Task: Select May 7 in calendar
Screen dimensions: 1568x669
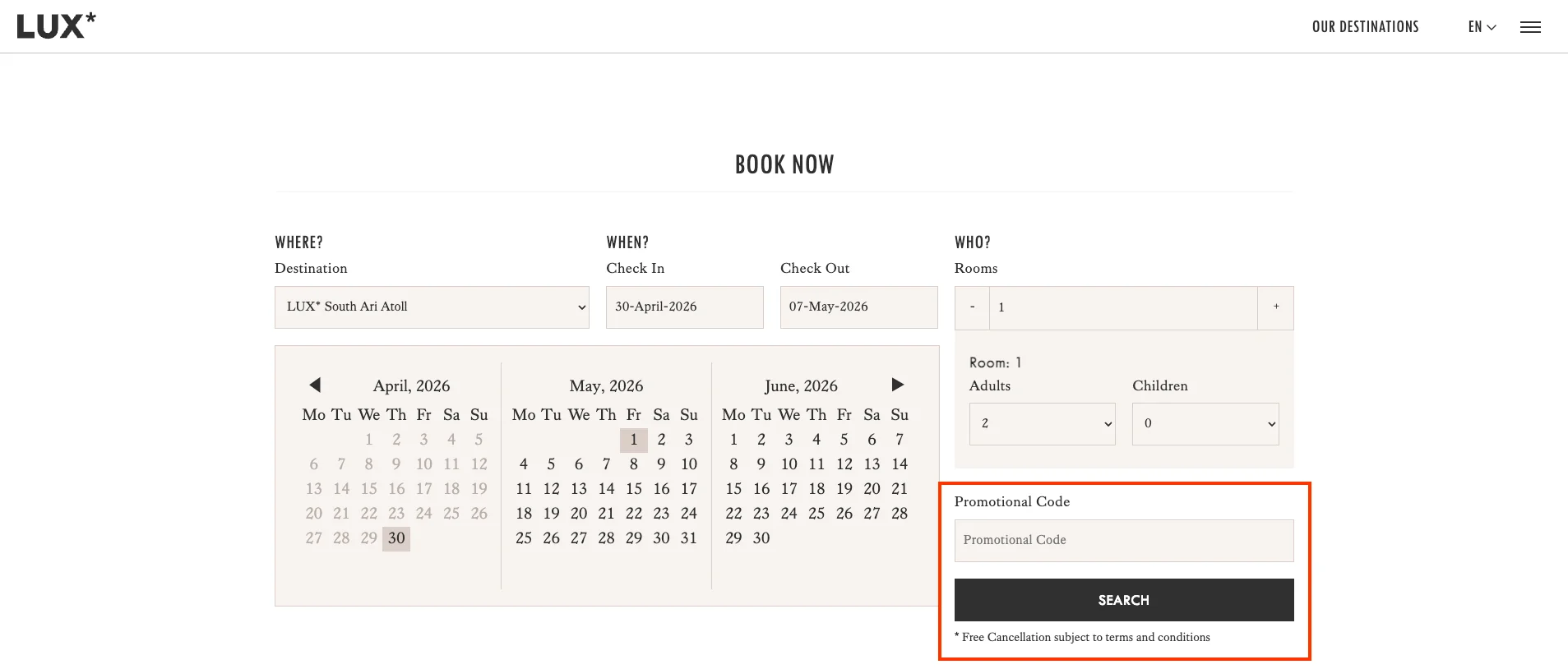Action: click(606, 464)
